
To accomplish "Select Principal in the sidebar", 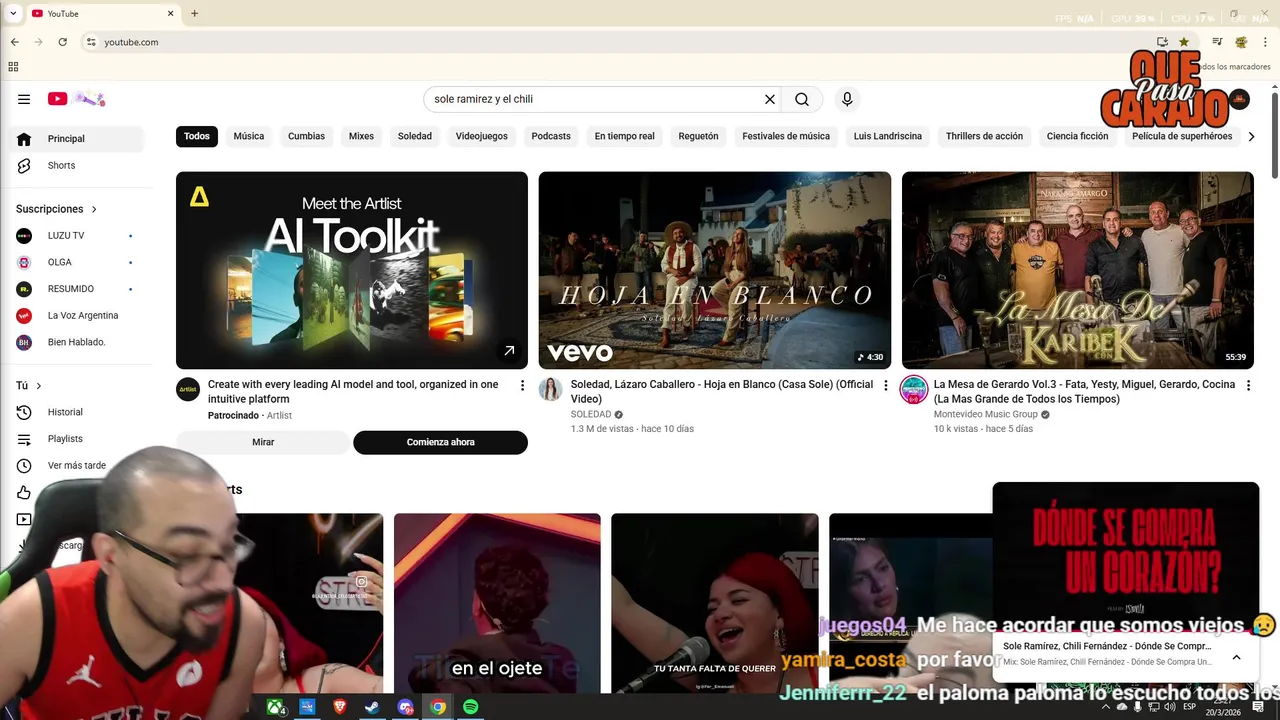I will 75,139.
